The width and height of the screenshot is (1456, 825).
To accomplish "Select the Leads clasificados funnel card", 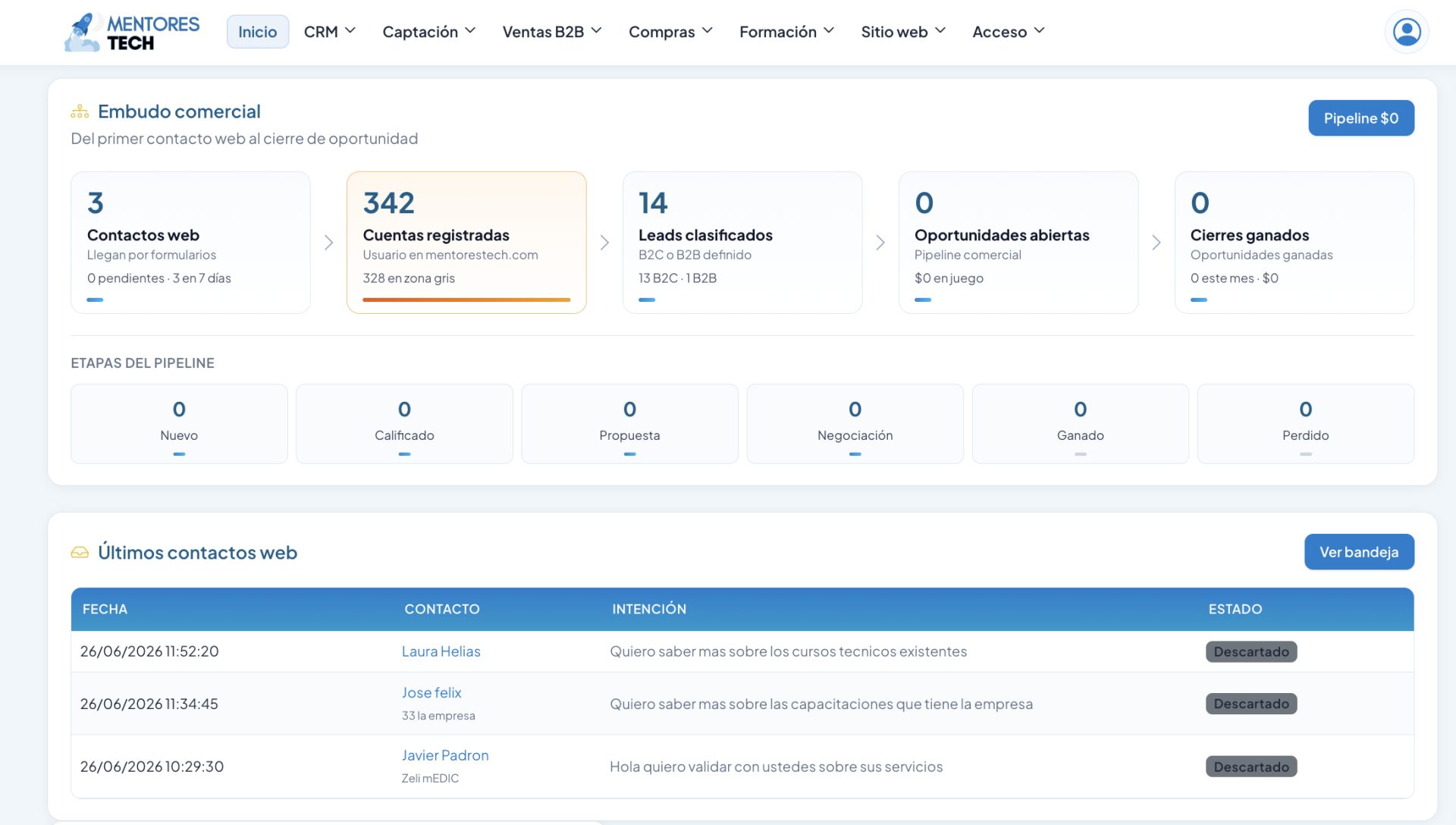I will coord(742,243).
